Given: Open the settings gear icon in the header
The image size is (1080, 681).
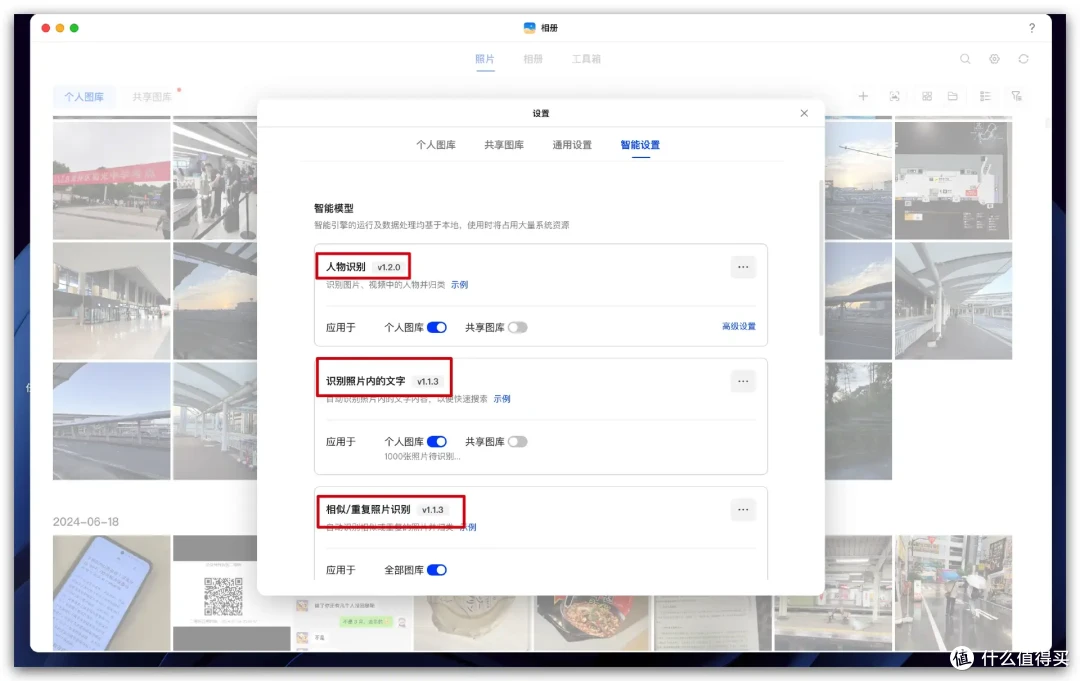Looking at the screenshot, I should 994,59.
